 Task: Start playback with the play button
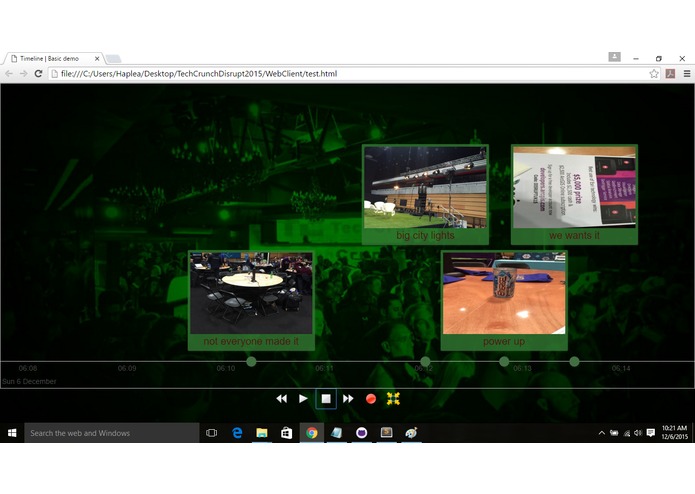(x=303, y=399)
